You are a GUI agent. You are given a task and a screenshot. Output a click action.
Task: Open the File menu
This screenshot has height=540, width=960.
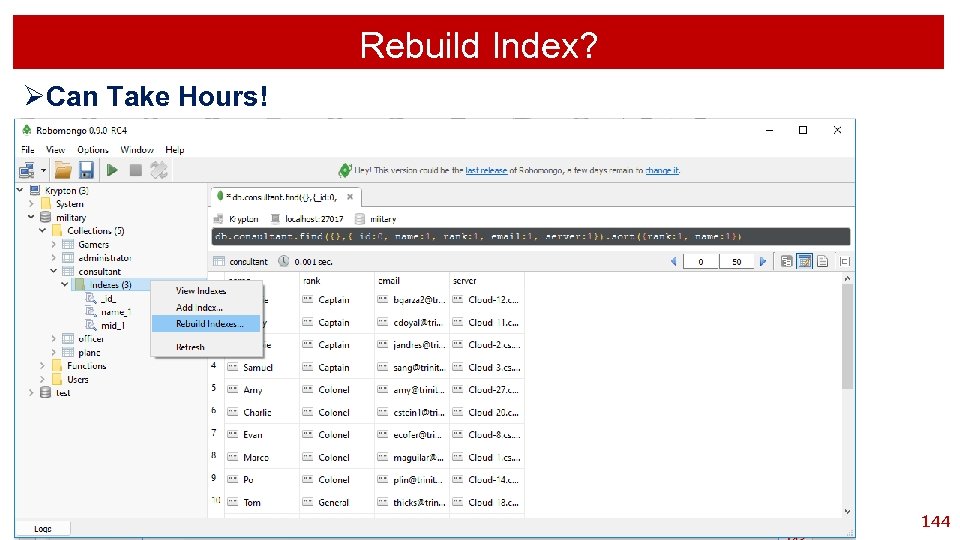point(28,149)
